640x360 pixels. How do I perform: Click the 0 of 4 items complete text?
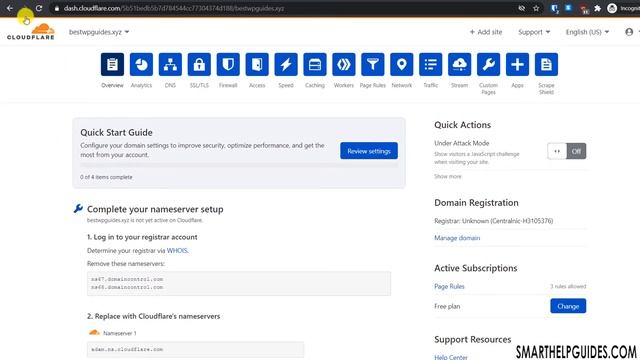tap(106, 177)
